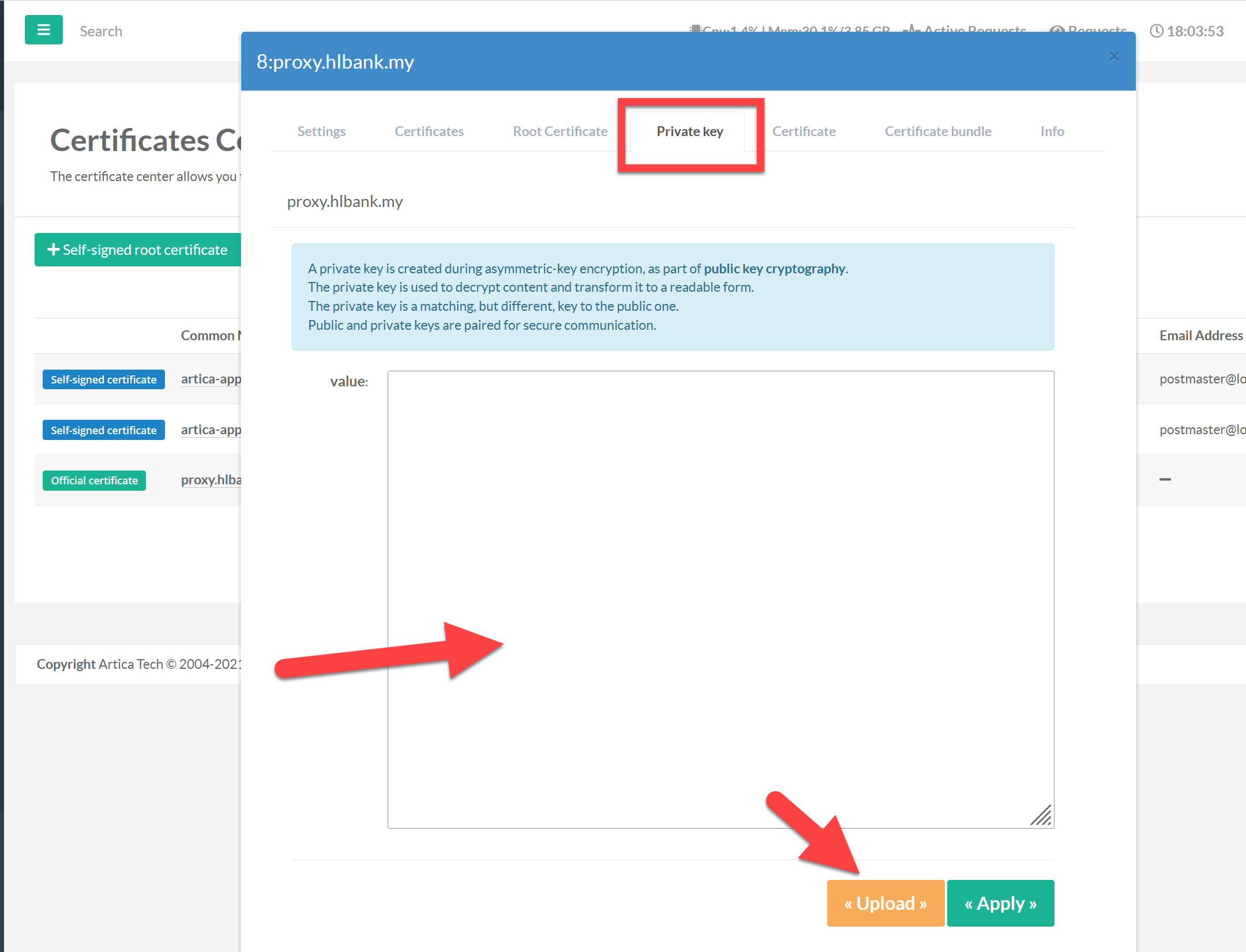Click the Official certificate label
This screenshot has width=1246, height=952.
(94, 480)
